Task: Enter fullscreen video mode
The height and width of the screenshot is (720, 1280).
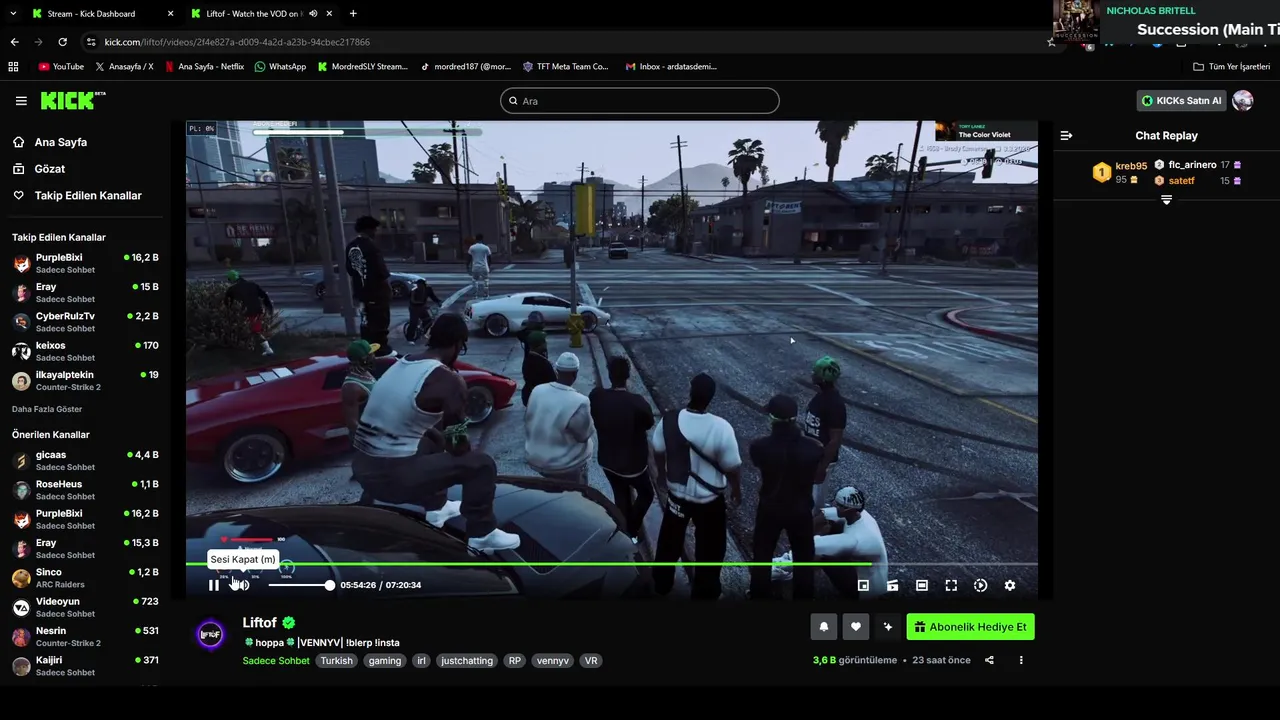Action: 951,586
